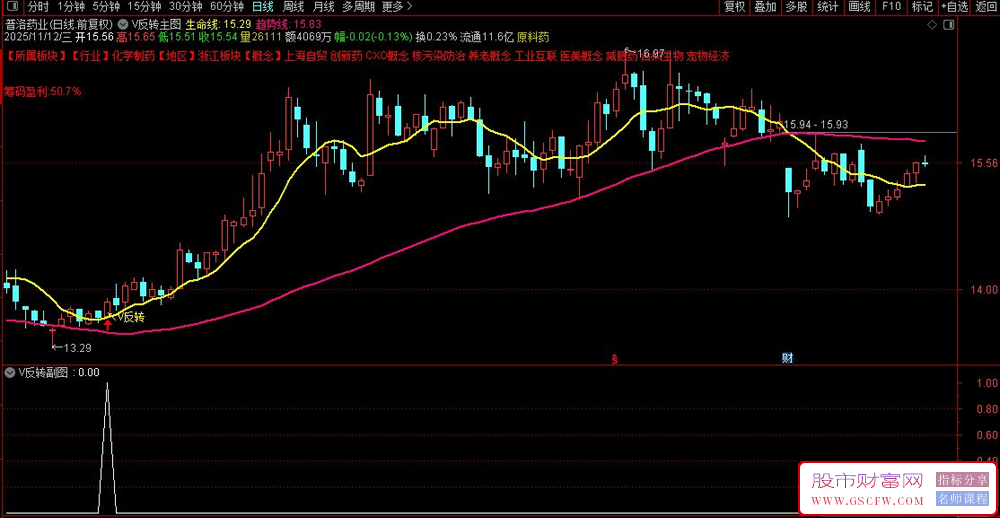
Task: Click the 标记 mark button
Action: pos(922,7)
